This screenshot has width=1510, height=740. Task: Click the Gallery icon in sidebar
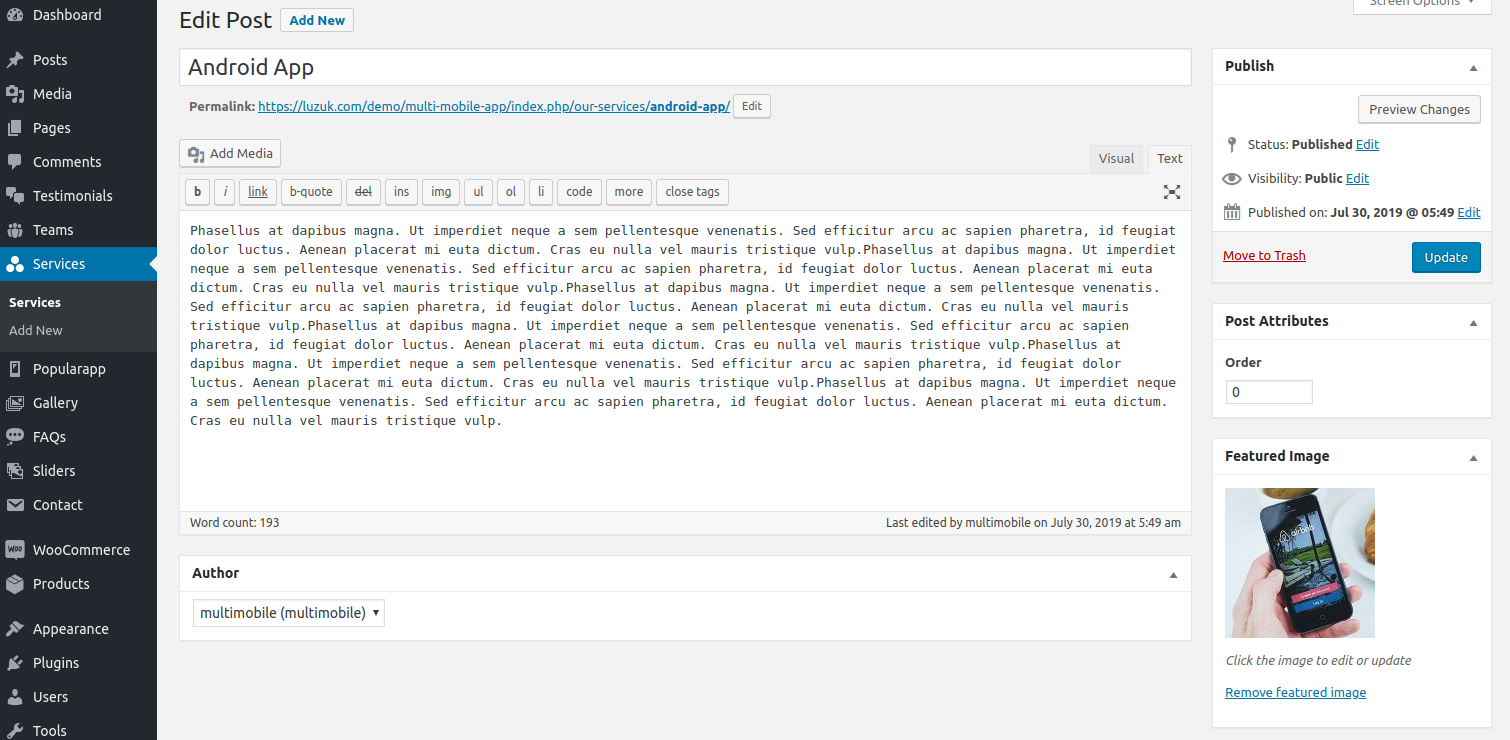pyautogui.click(x=15, y=403)
